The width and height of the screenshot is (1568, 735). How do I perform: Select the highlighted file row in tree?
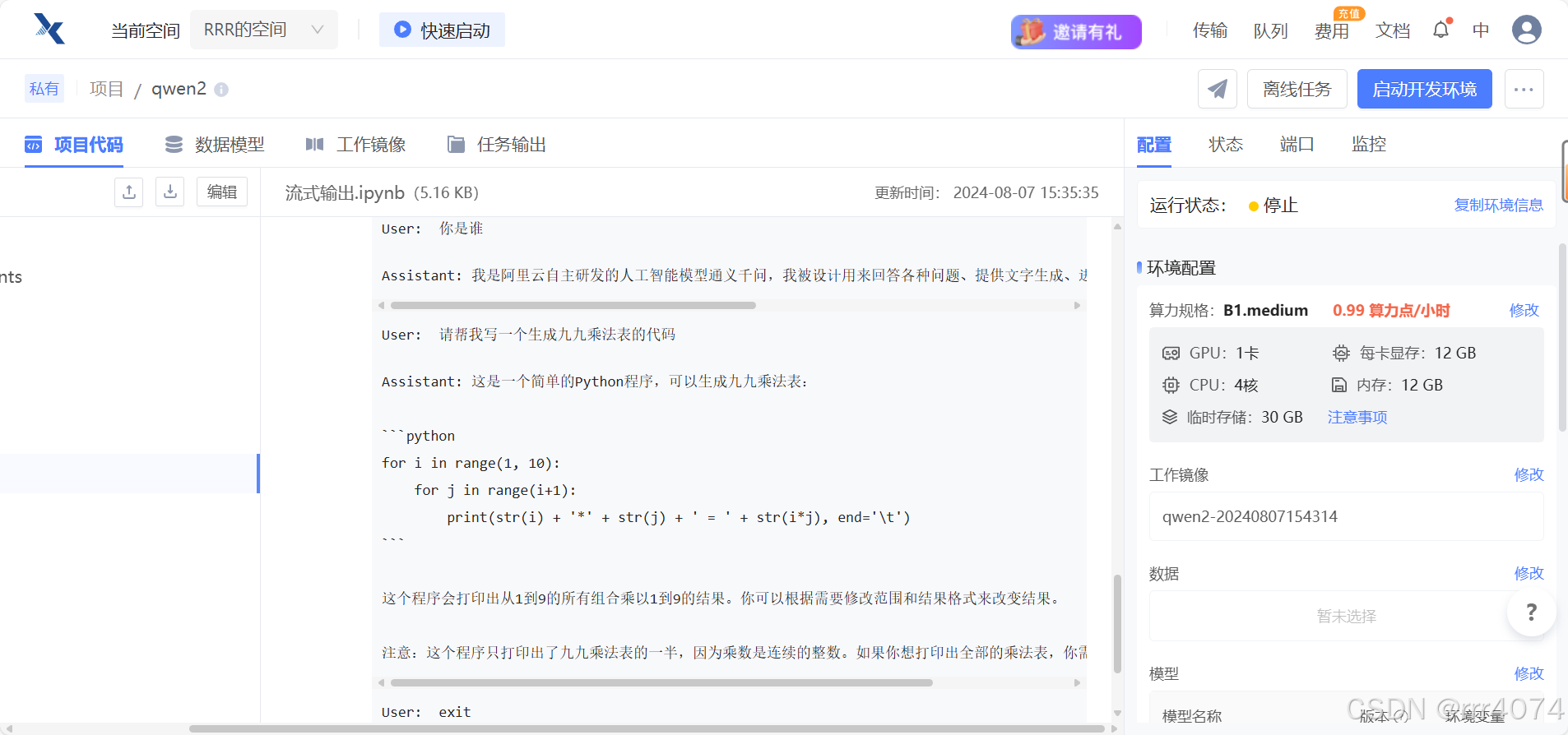tap(130, 474)
